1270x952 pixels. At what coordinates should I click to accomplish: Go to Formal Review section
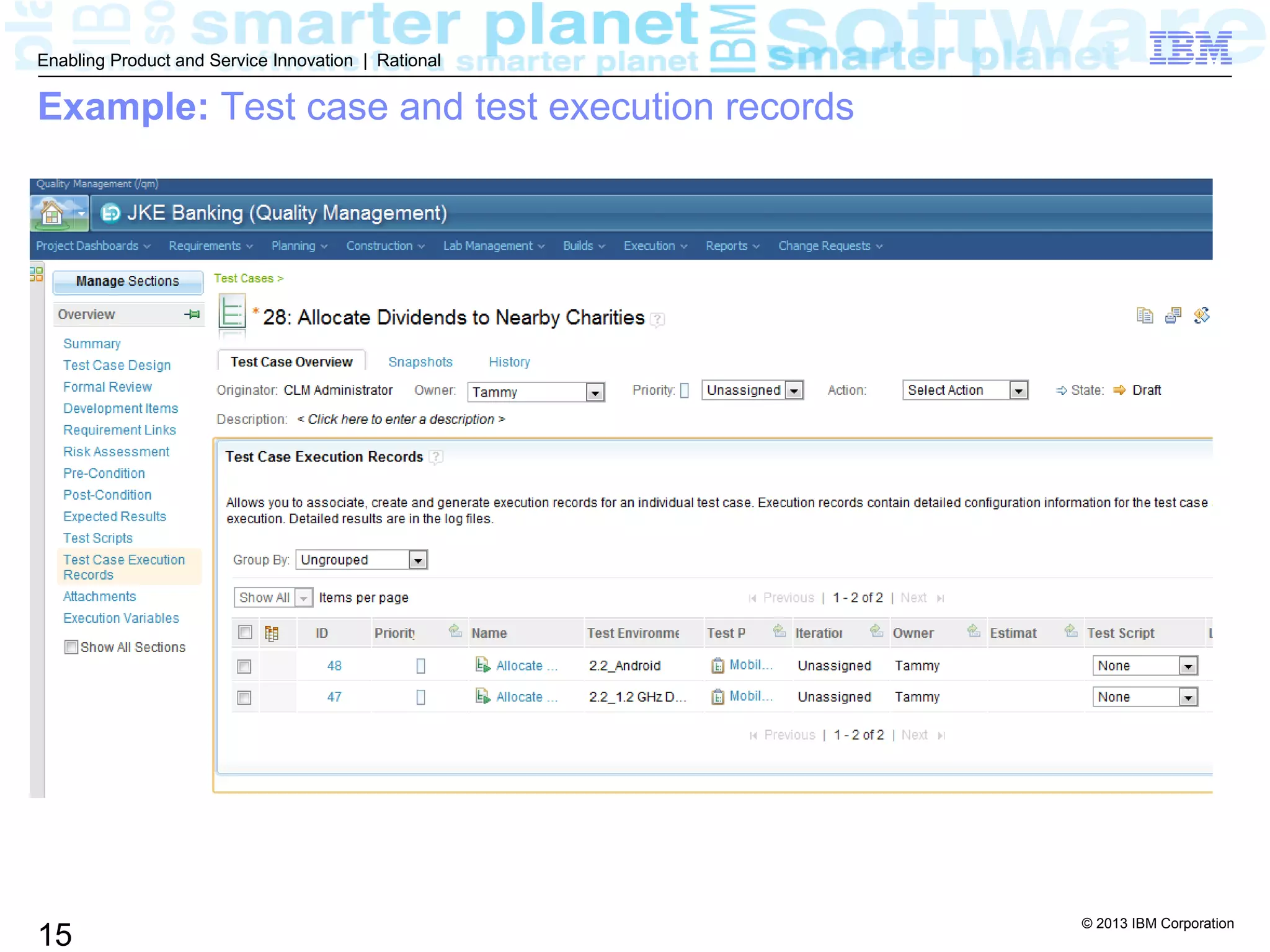click(107, 387)
